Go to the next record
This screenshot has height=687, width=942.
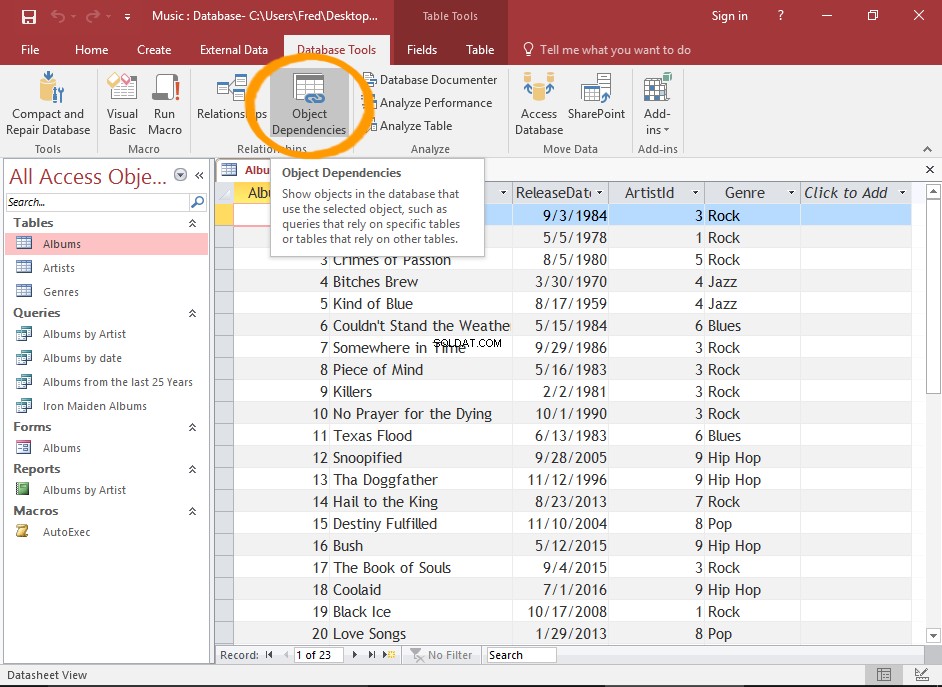click(x=355, y=655)
